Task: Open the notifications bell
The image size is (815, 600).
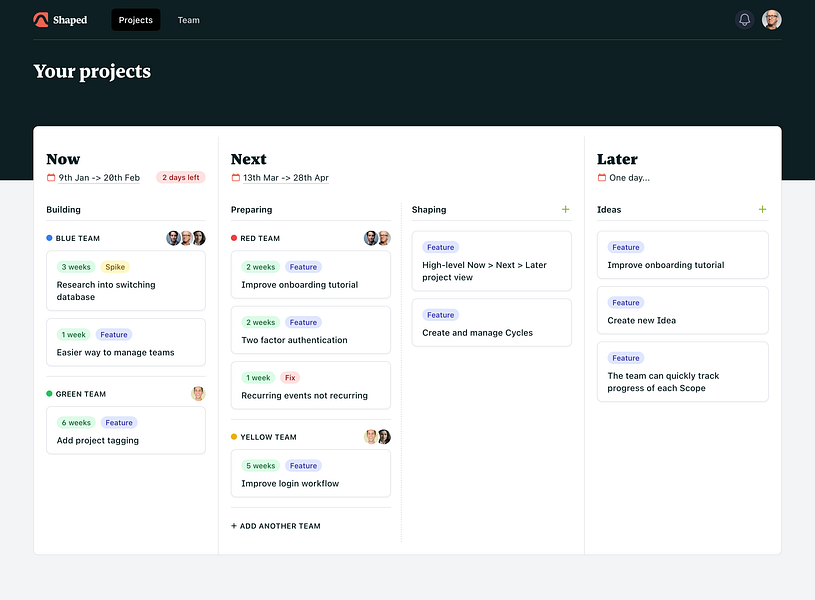Action: (x=744, y=20)
